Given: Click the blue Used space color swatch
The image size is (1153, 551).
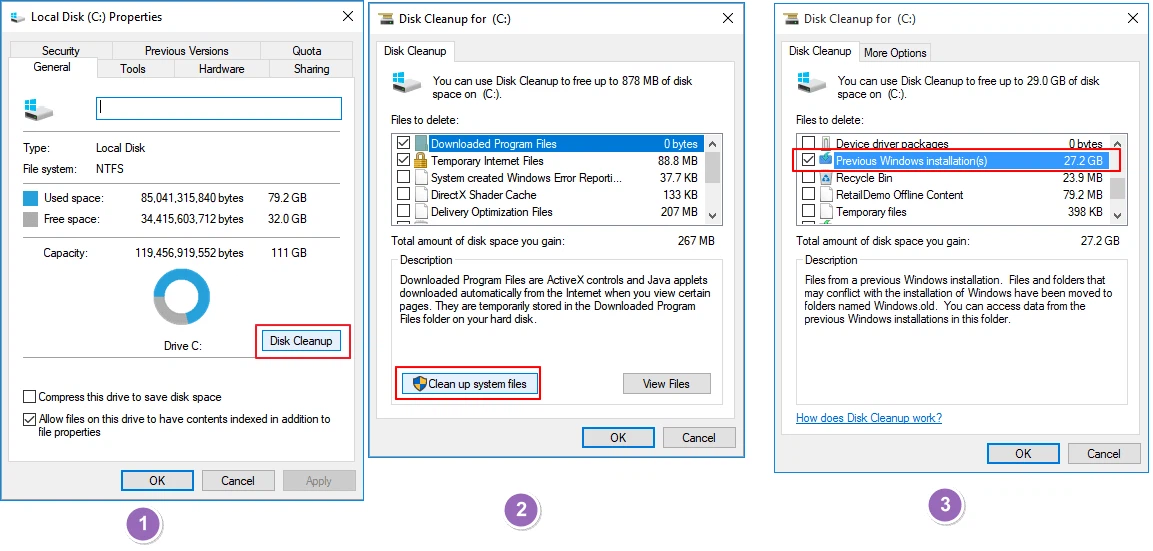Looking at the screenshot, I should pos(30,198).
